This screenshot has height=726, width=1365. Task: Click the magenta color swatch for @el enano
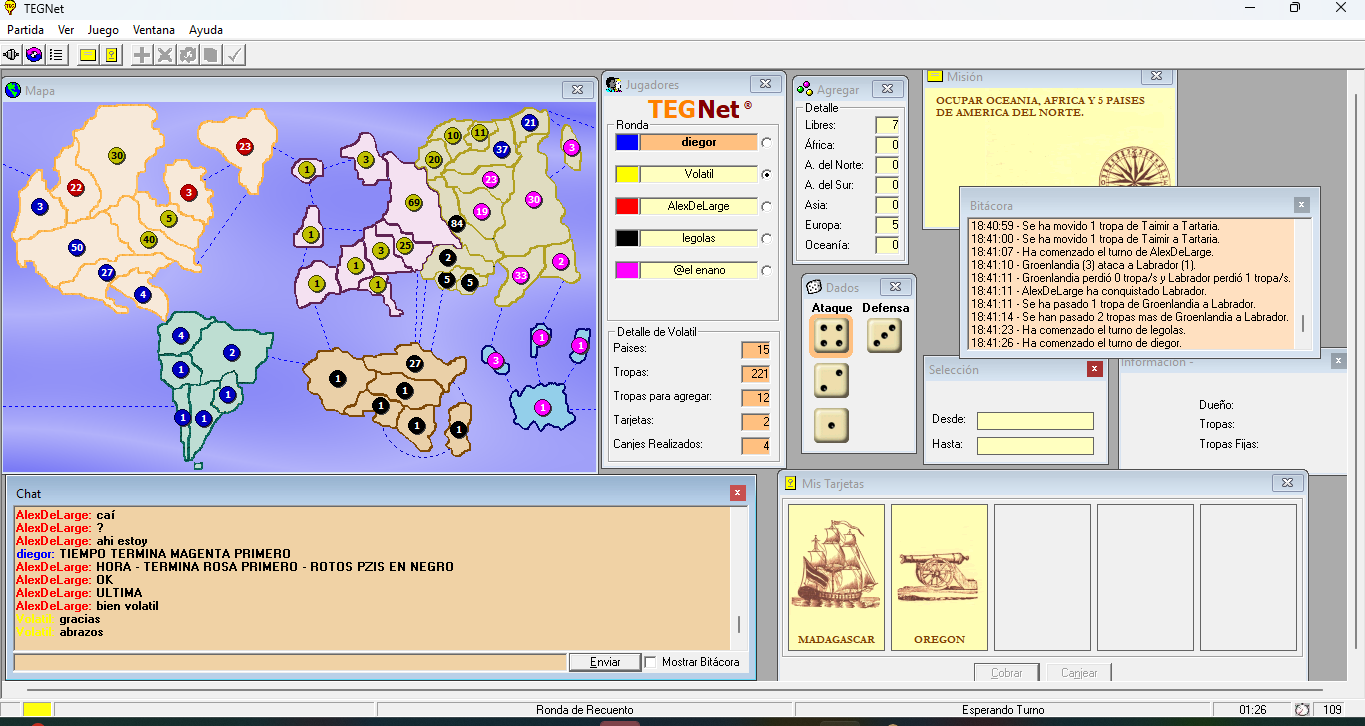[x=627, y=270]
